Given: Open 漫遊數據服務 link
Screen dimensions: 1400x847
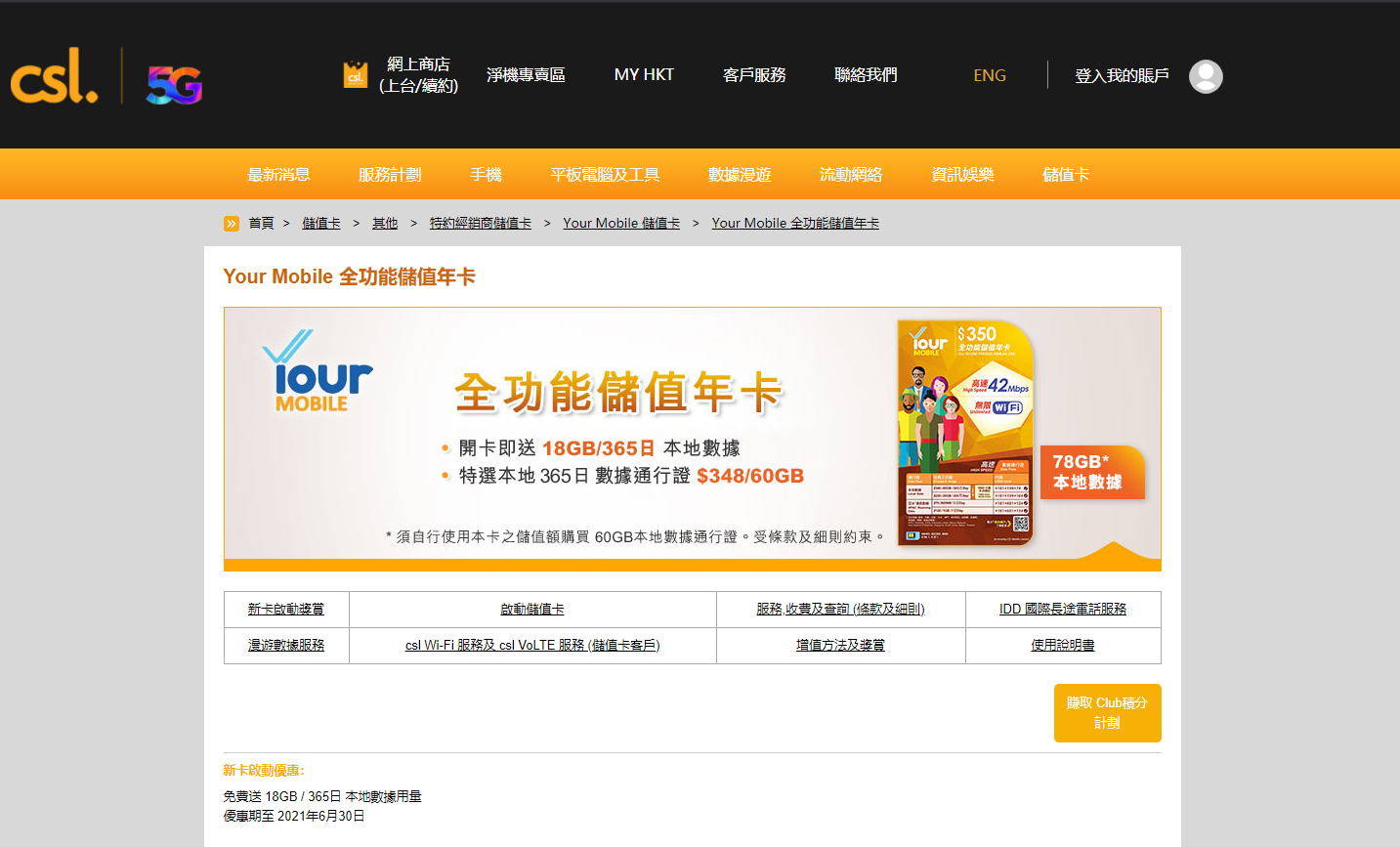Looking at the screenshot, I should pos(286,646).
